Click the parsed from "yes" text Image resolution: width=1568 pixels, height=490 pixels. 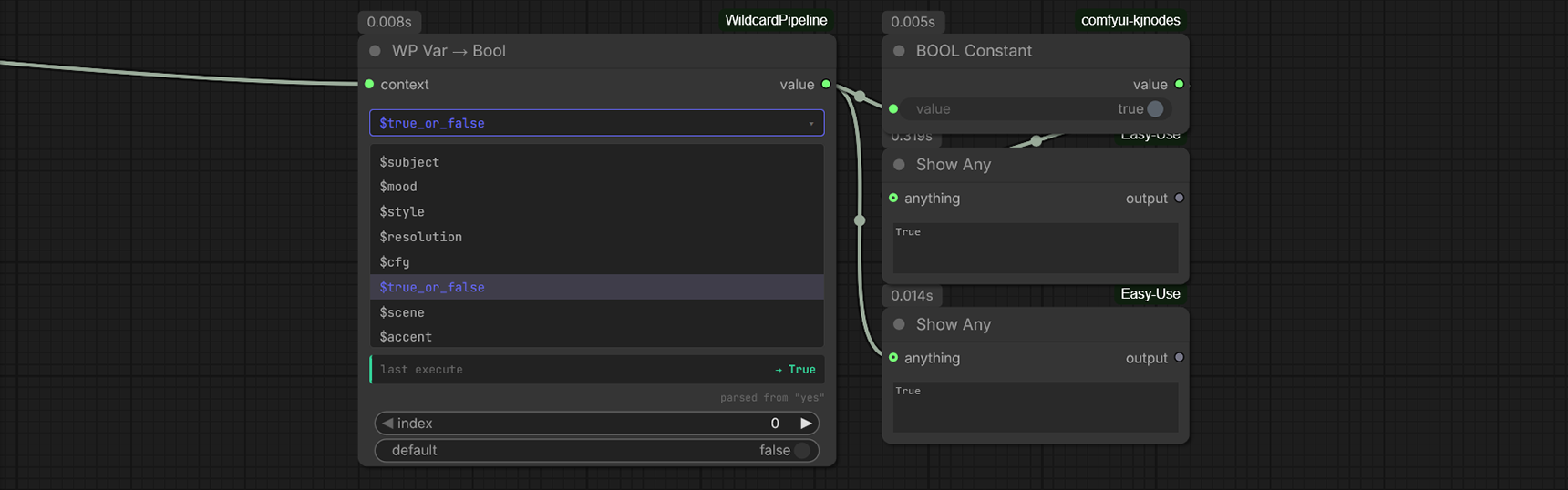pyautogui.click(x=771, y=398)
